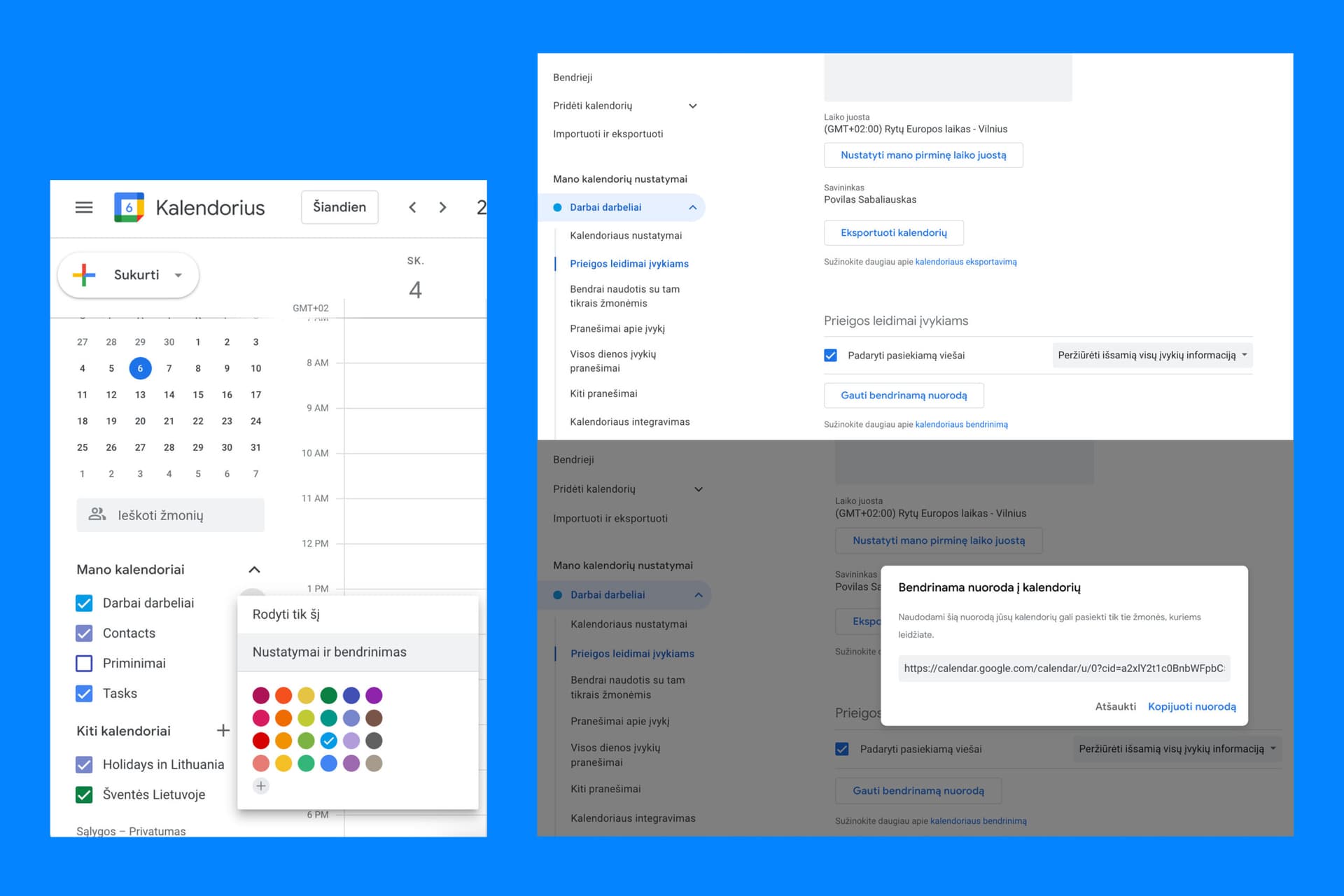Click Kopijuoti nuorodą in the dialog

[x=1191, y=706]
